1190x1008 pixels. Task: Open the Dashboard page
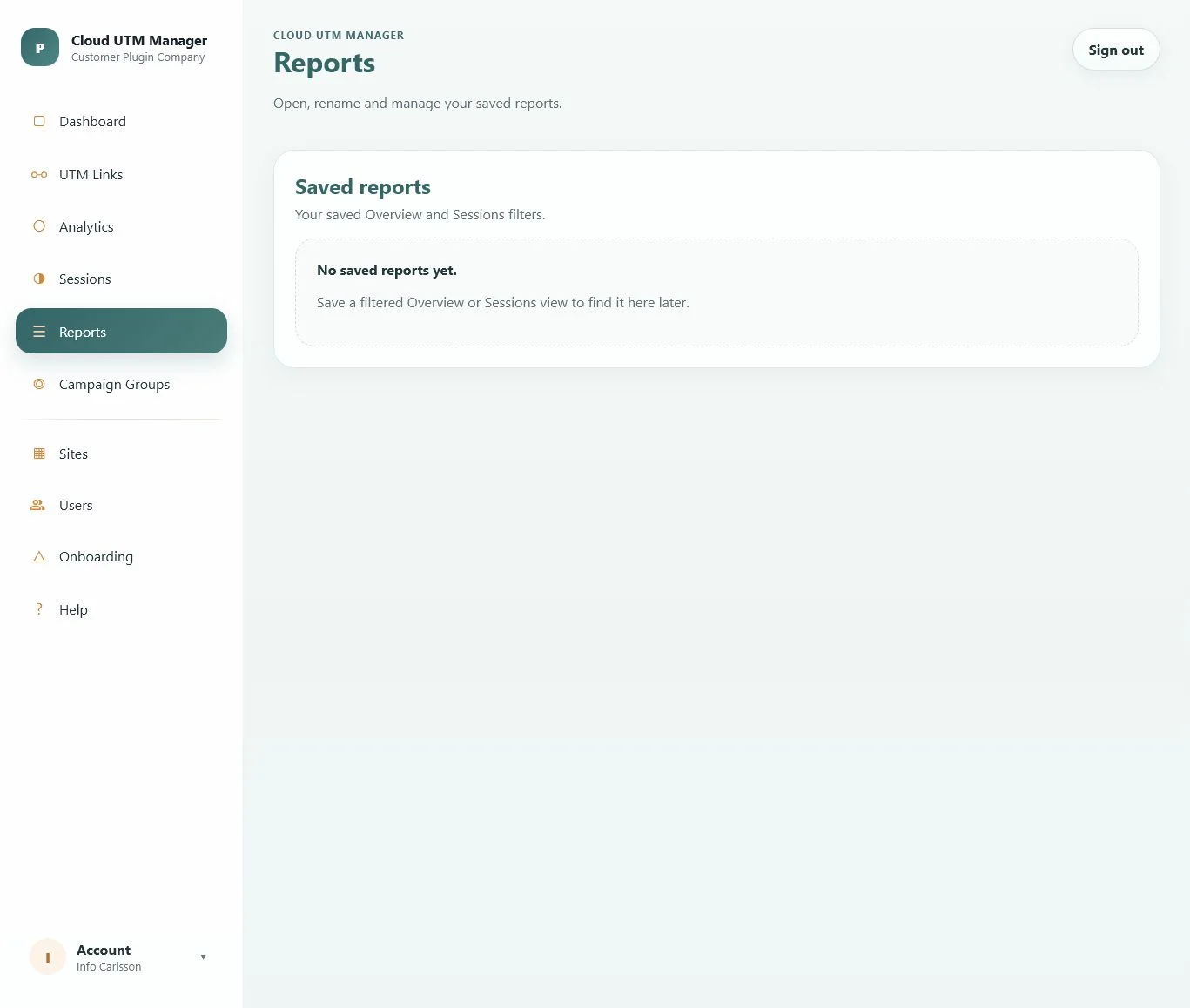(x=121, y=121)
